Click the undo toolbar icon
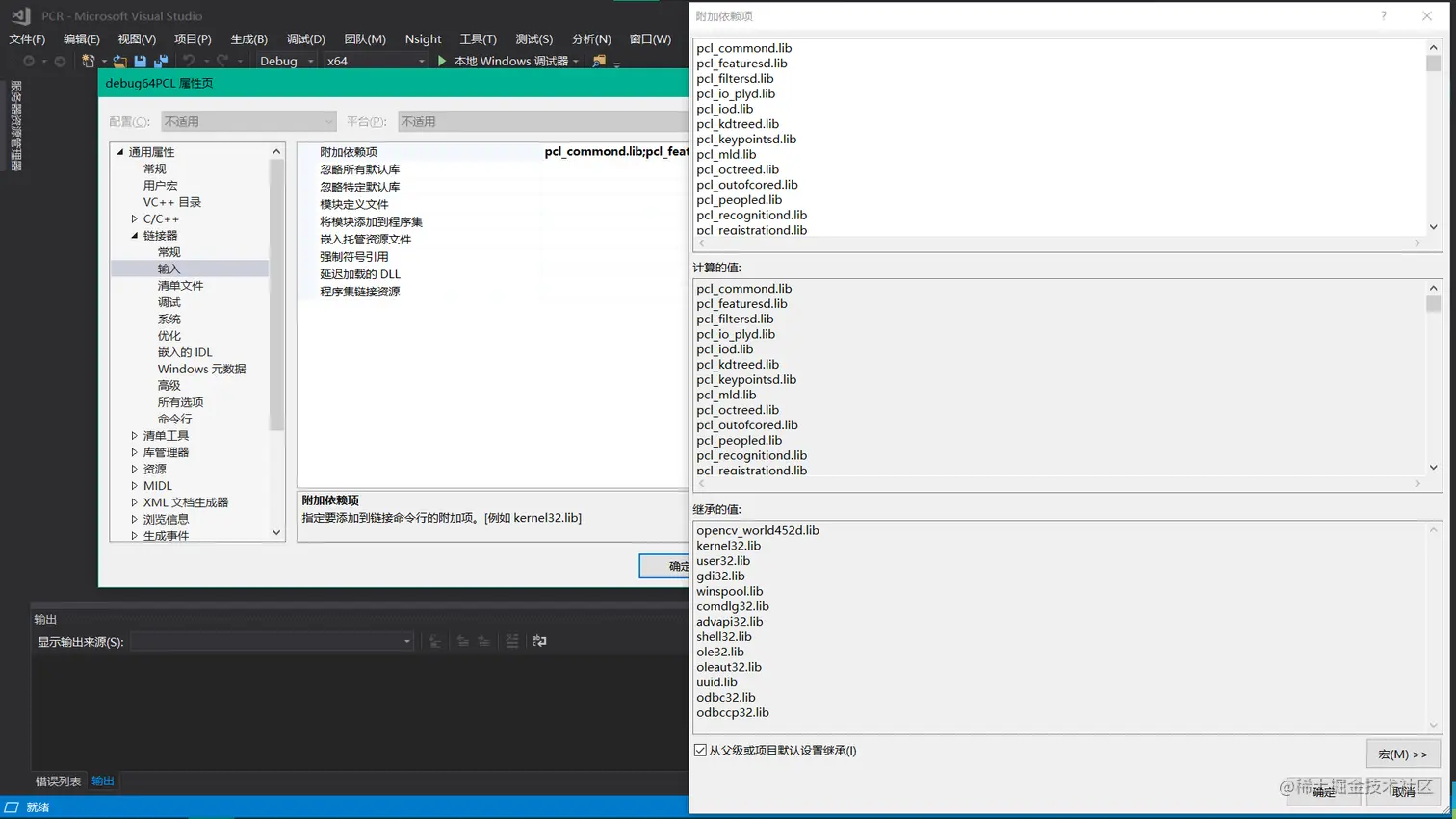The height and width of the screenshot is (819, 1456). point(190,61)
